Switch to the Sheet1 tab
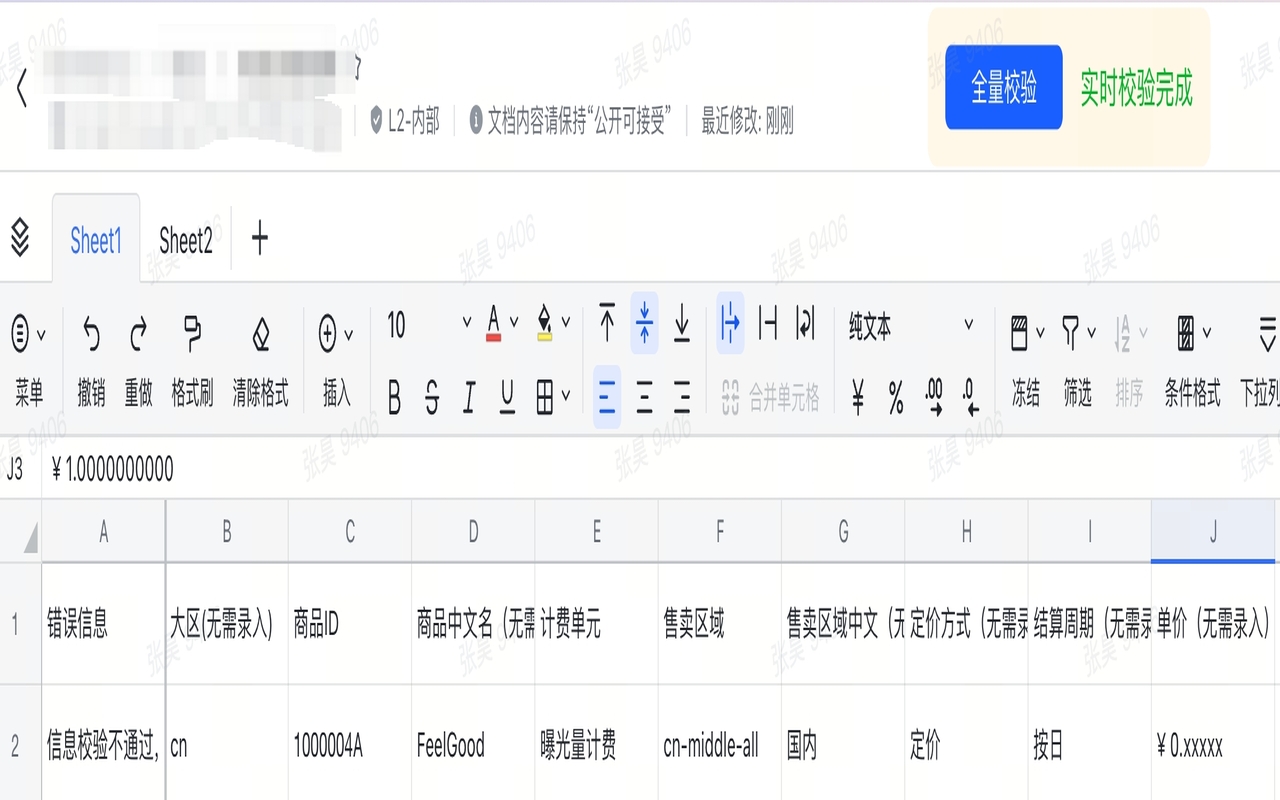This screenshot has width=1280, height=800. pos(96,241)
